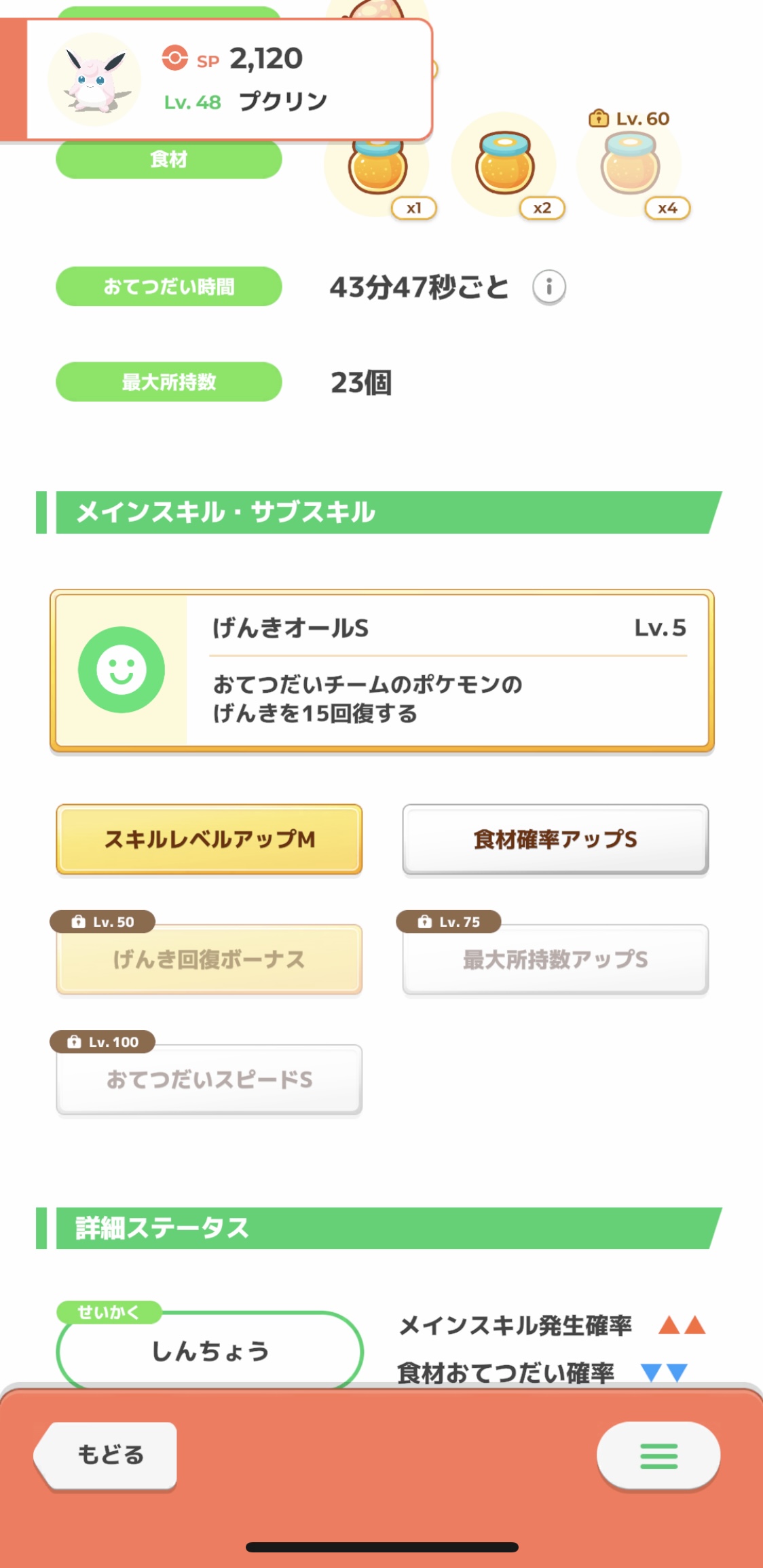763x1568 pixels.
Task: Select the 食材確率アップS sub skill
Action: tap(555, 839)
